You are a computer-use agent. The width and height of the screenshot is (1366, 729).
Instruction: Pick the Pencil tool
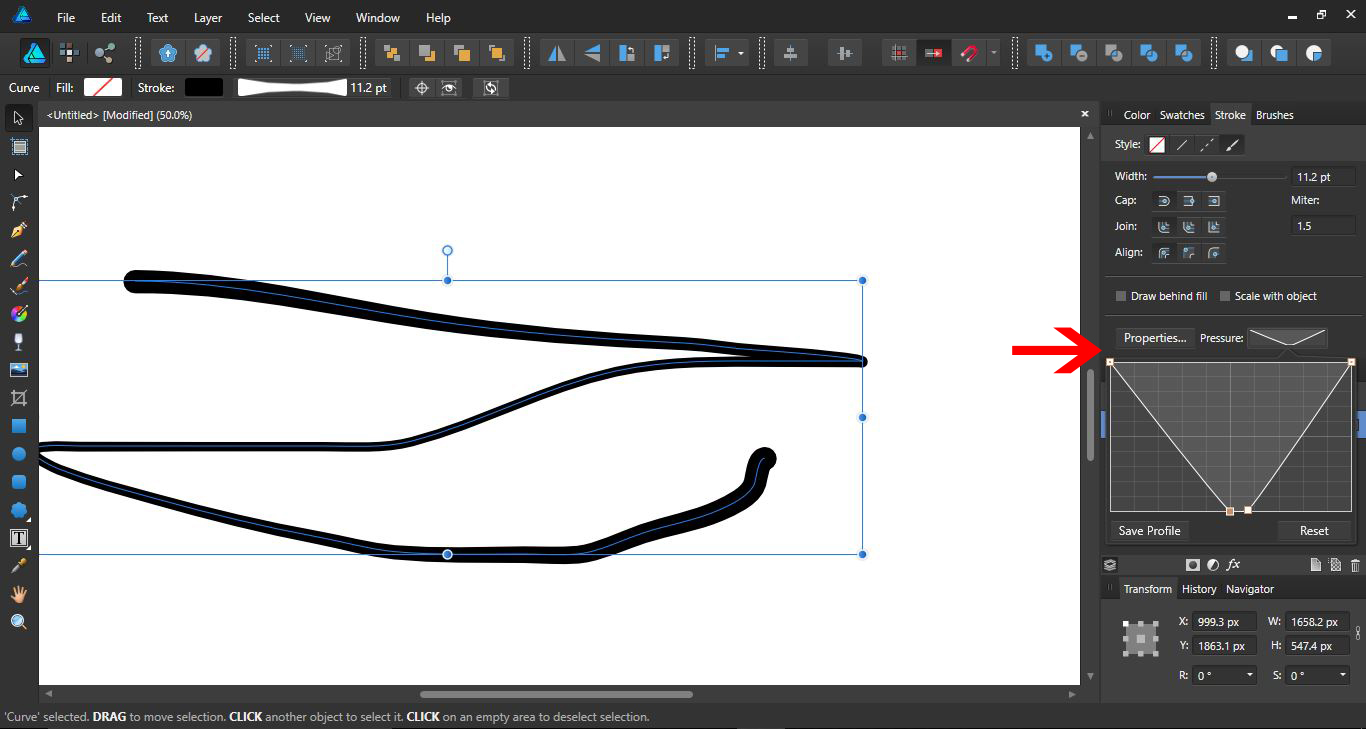point(18,258)
